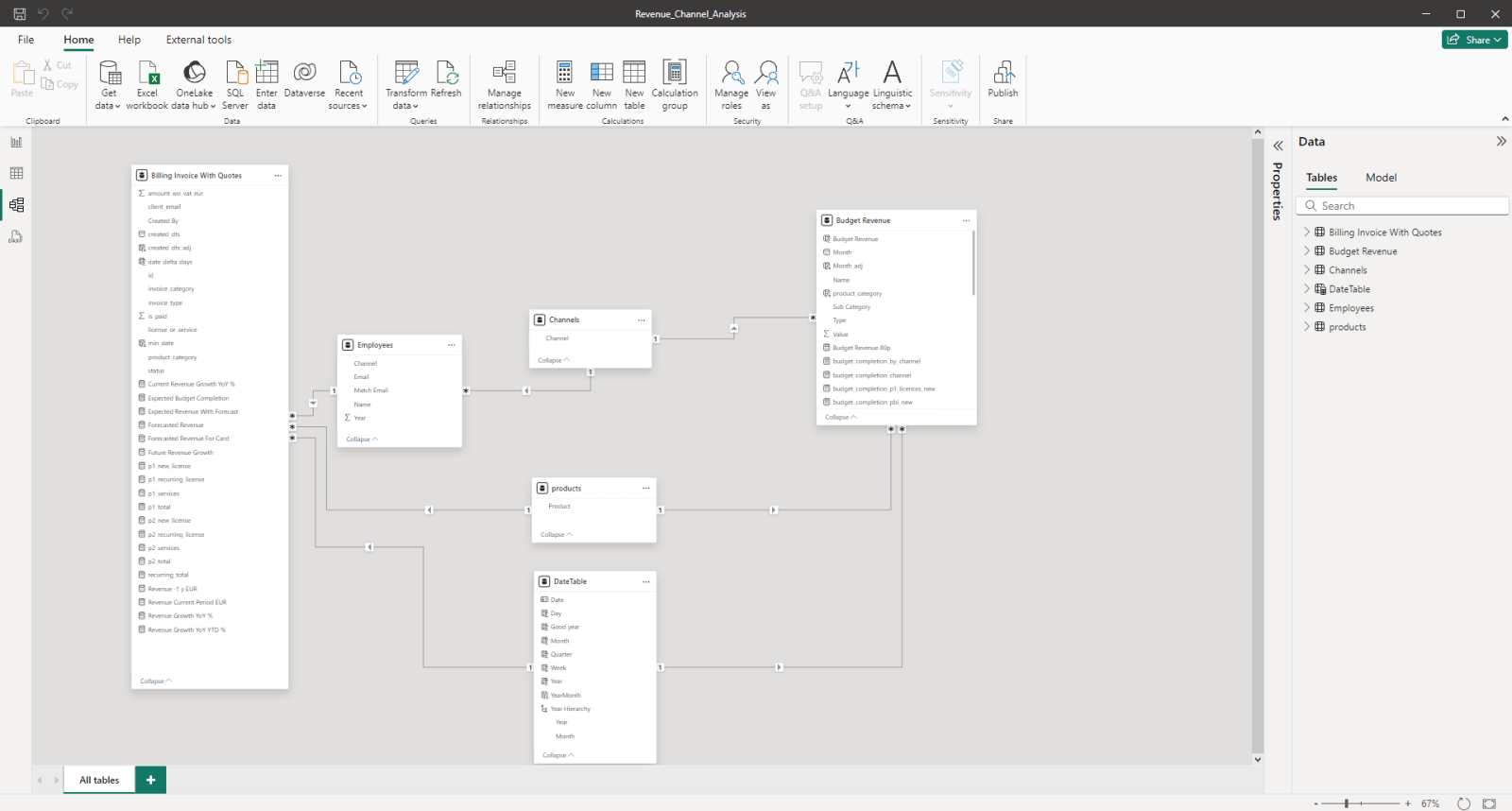Viewport: 1512px width, 811px height.
Task: Expand the Properties pane
Action: click(1278, 146)
